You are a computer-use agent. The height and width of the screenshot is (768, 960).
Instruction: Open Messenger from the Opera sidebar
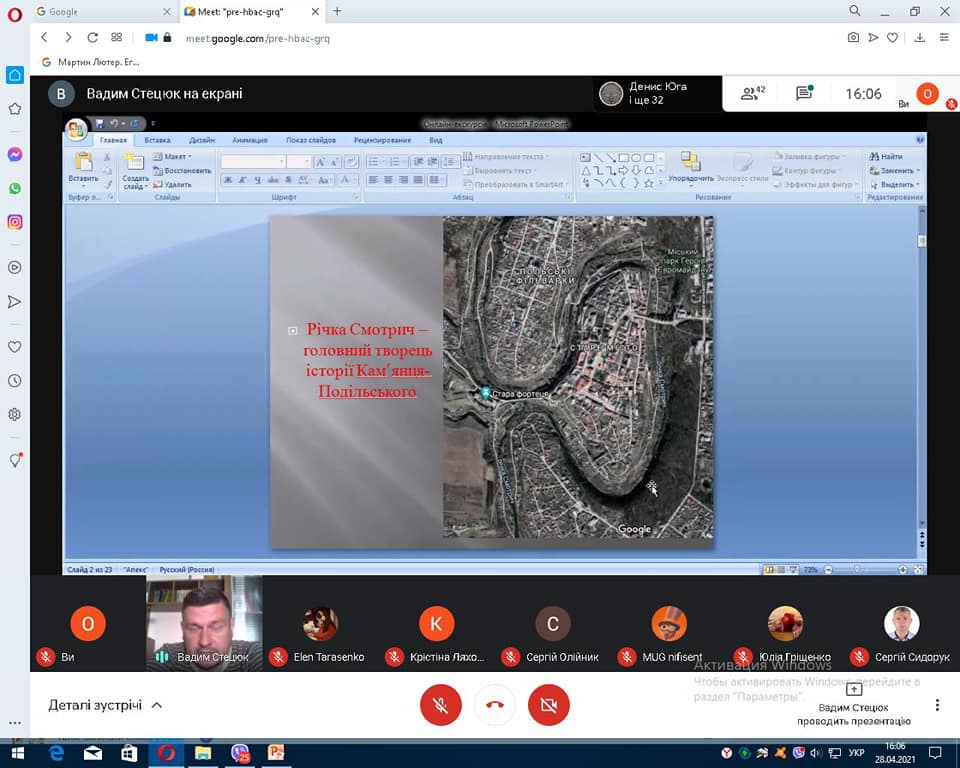pos(15,155)
